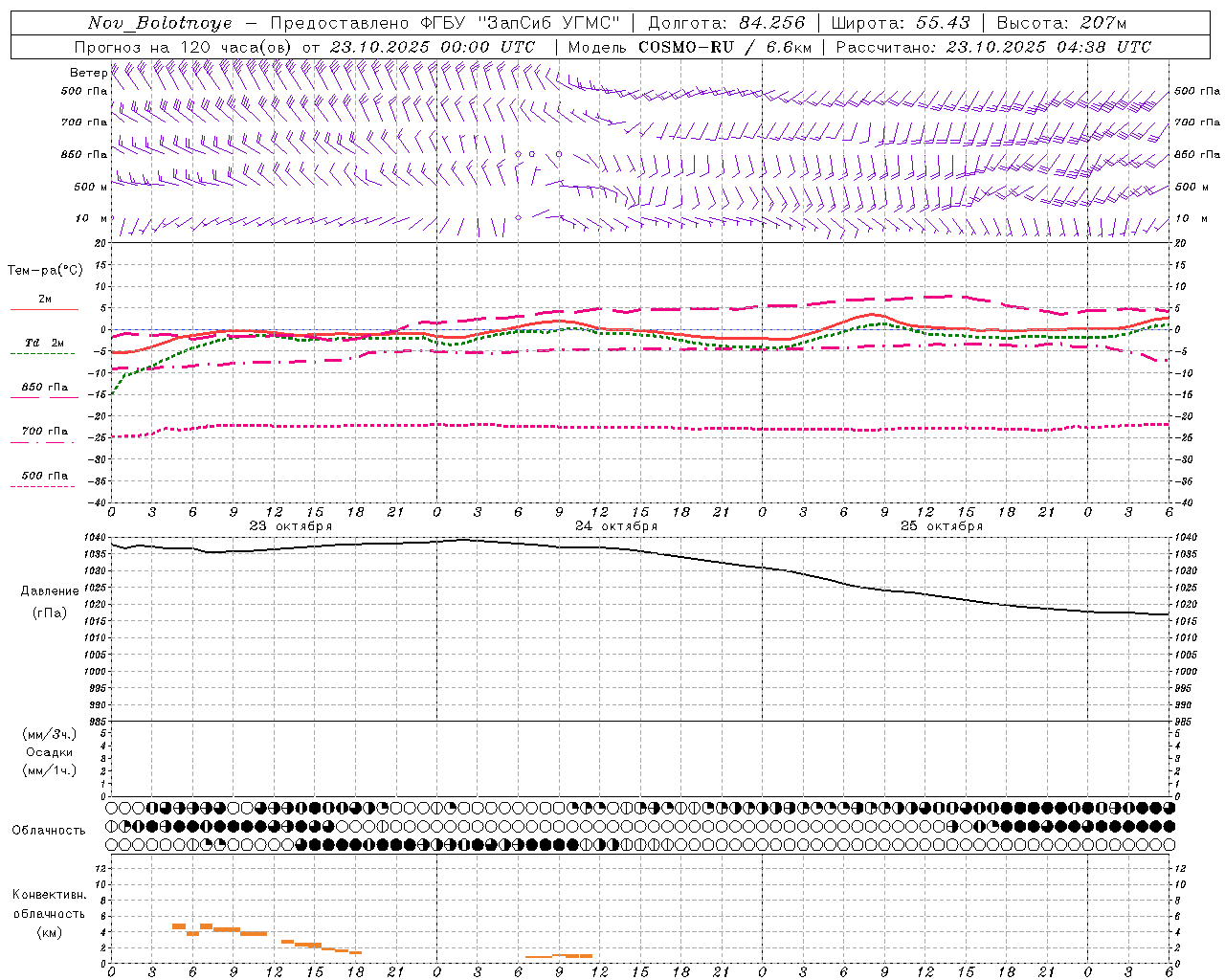This screenshot has width=1225, height=980.
Task: Click the -40 value on left temperature axis
Action: [x=98, y=503]
